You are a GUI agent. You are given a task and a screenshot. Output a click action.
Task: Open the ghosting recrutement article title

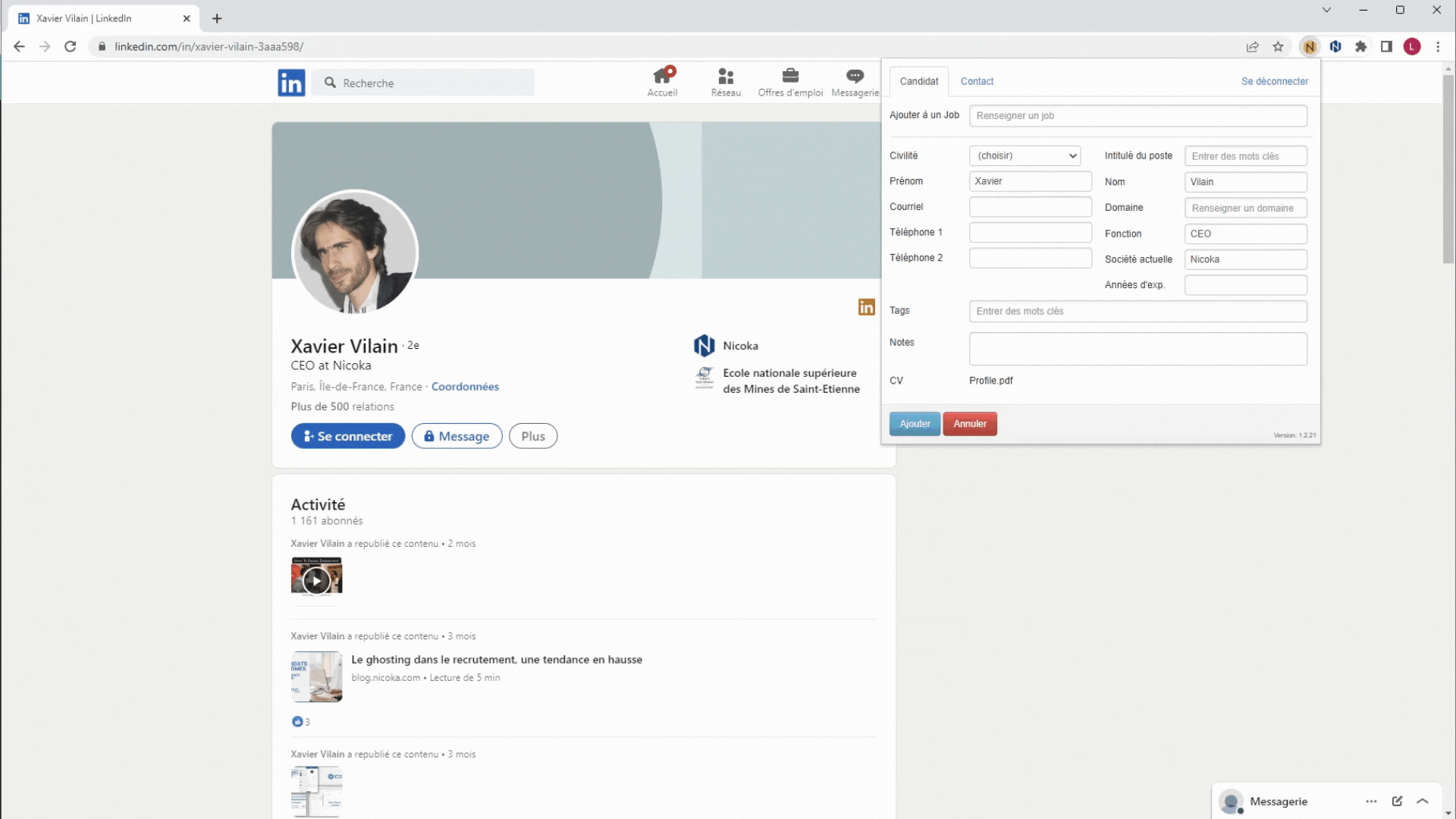click(x=497, y=660)
